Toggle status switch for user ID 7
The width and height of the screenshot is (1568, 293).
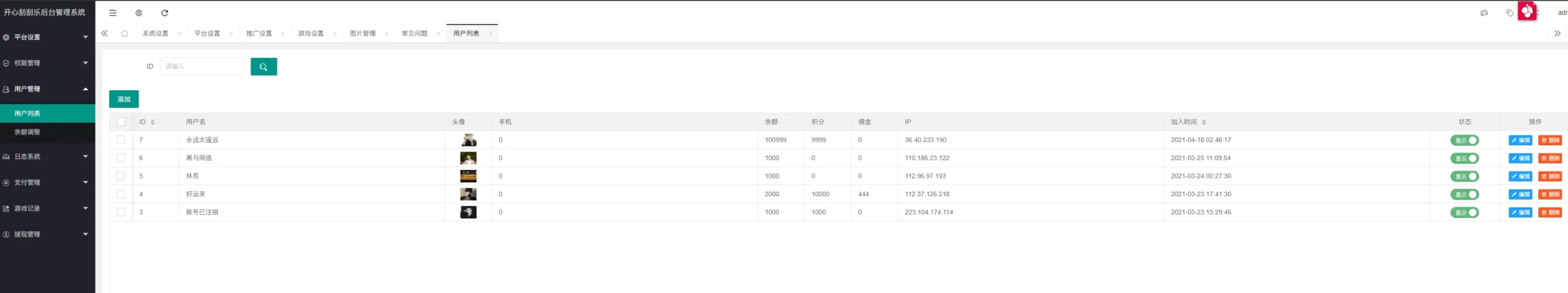click(1464, 140)
